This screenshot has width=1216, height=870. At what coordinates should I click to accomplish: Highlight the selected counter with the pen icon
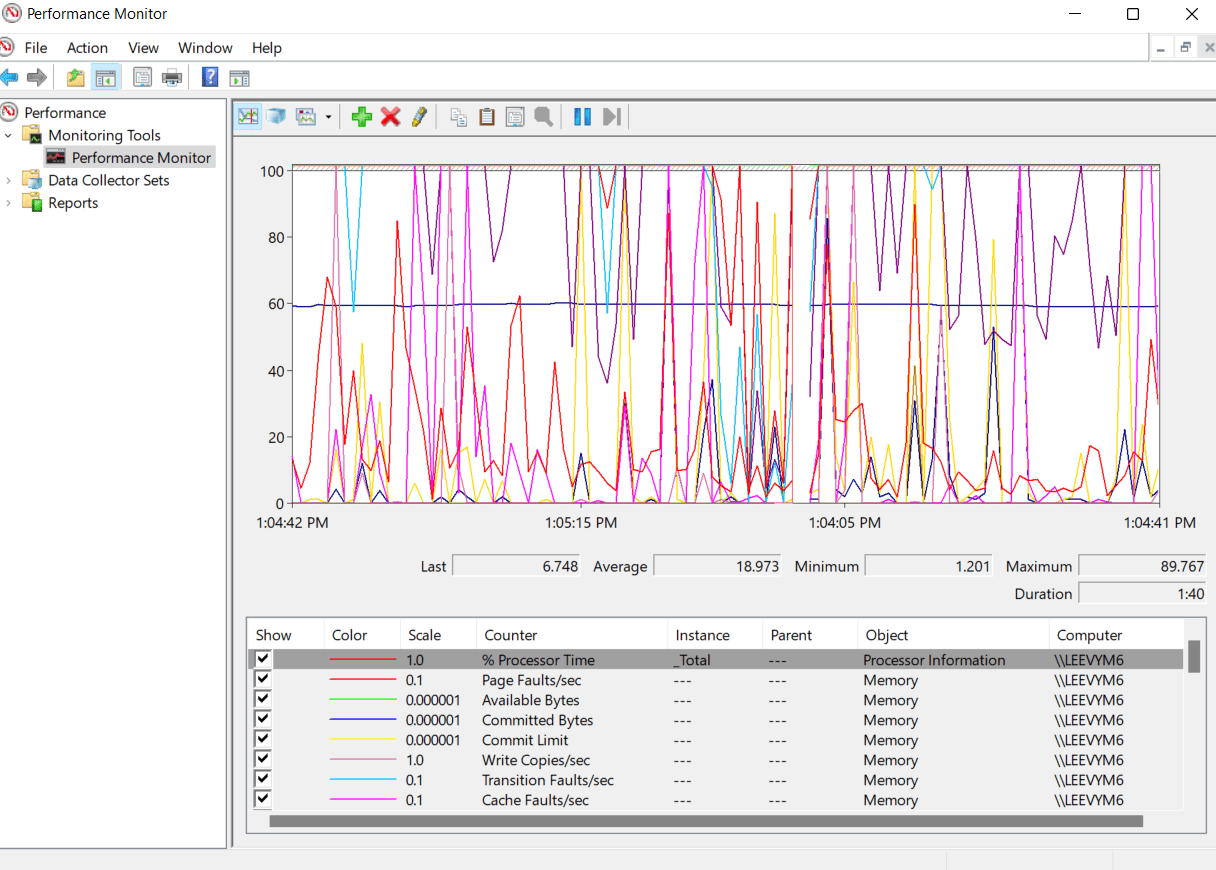point(418,116)
